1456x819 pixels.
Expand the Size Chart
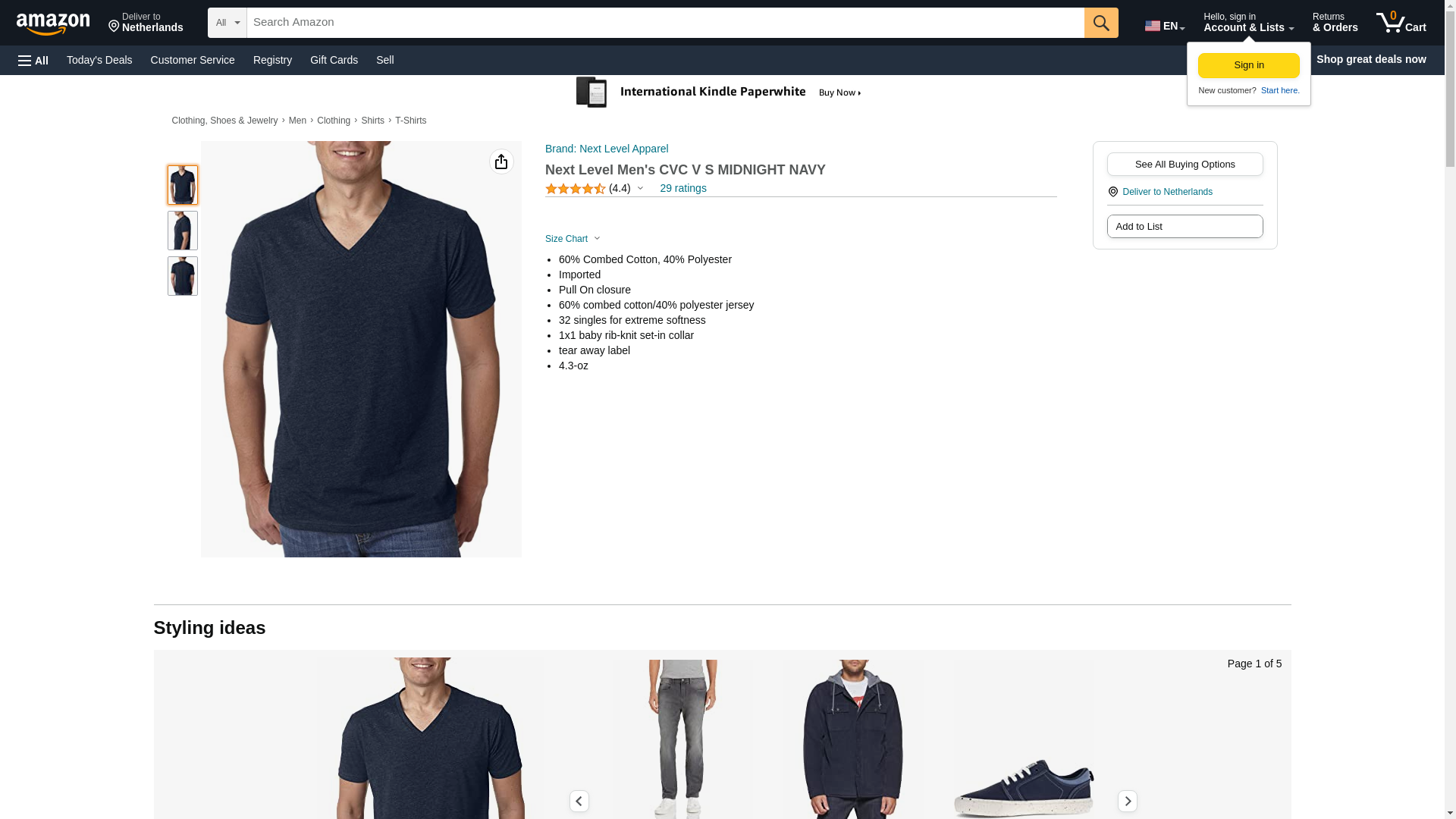[x=573, y=239]
